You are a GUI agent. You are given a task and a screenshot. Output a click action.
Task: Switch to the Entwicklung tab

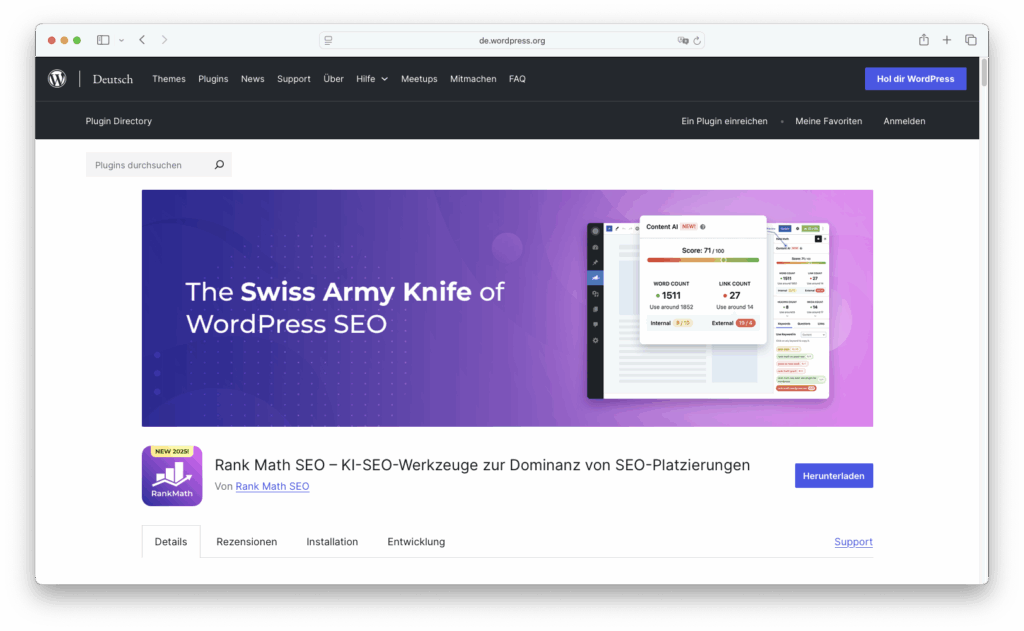416,542
